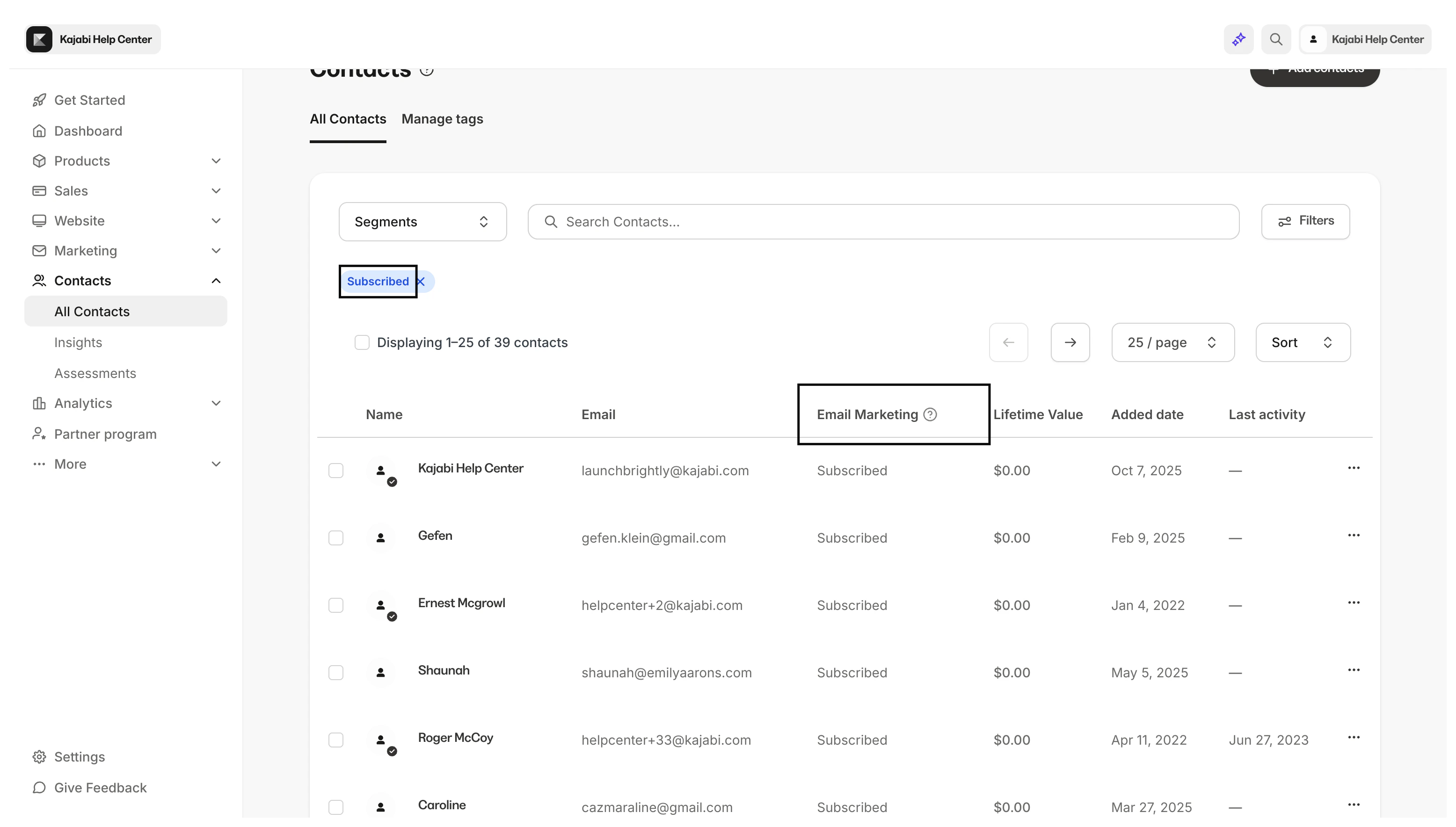This screenshot has height=827, width=1456.
Task: Open the Filters button
Action: click(x=1305, y=222)
